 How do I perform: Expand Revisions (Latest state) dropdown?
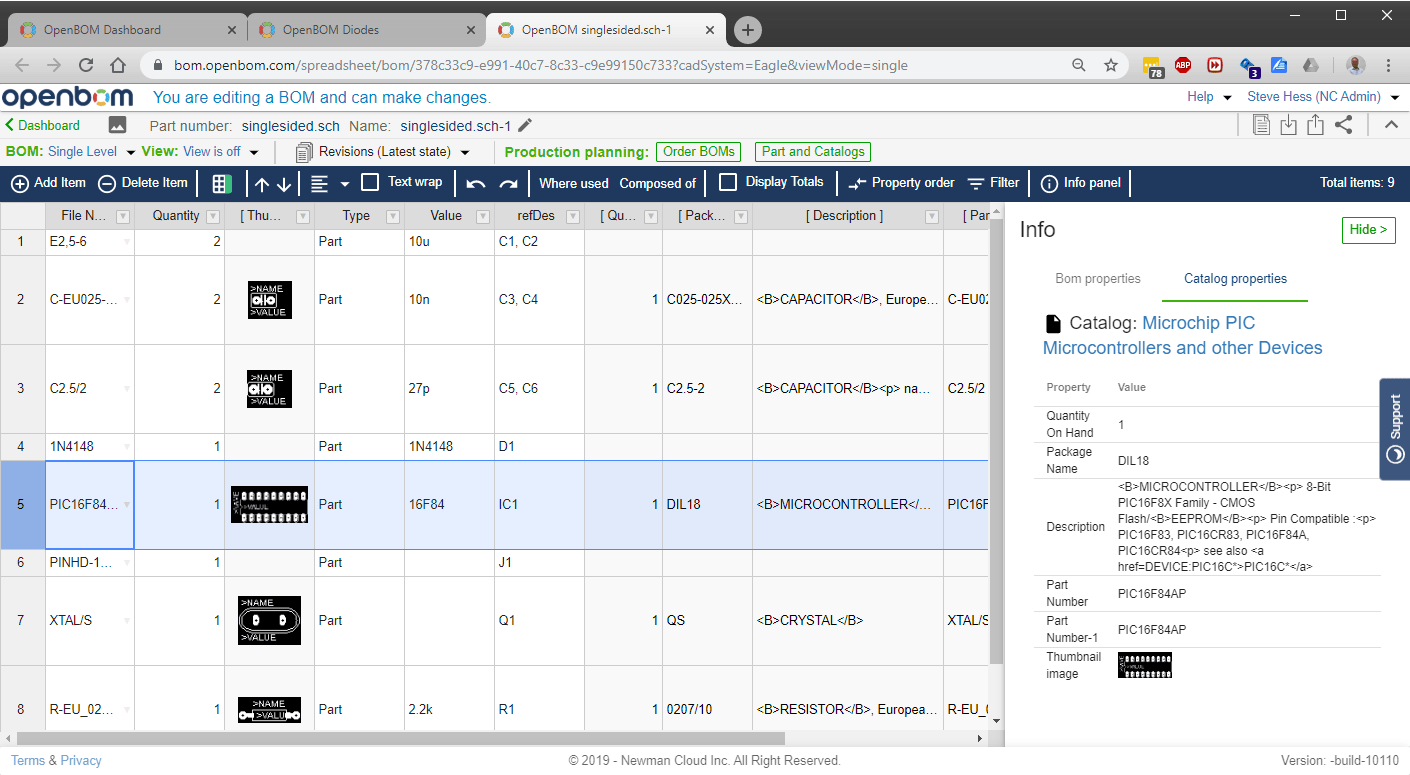pos(465,153)
